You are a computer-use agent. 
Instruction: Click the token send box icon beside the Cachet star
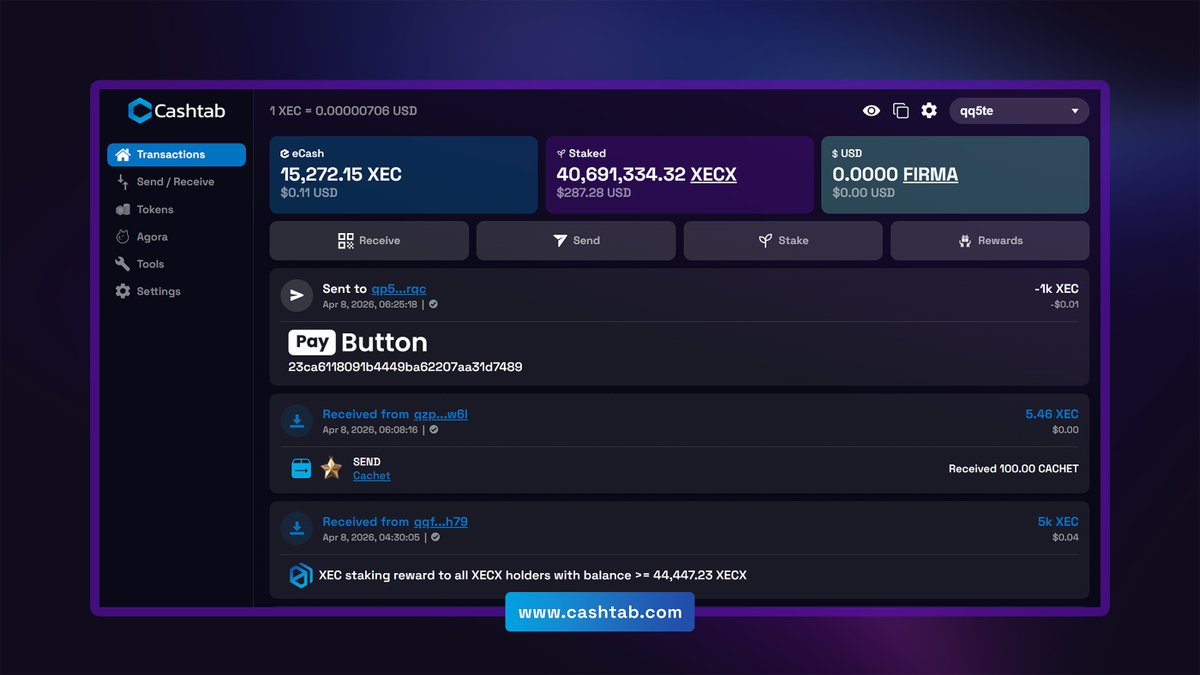click(x=301, y=468)
